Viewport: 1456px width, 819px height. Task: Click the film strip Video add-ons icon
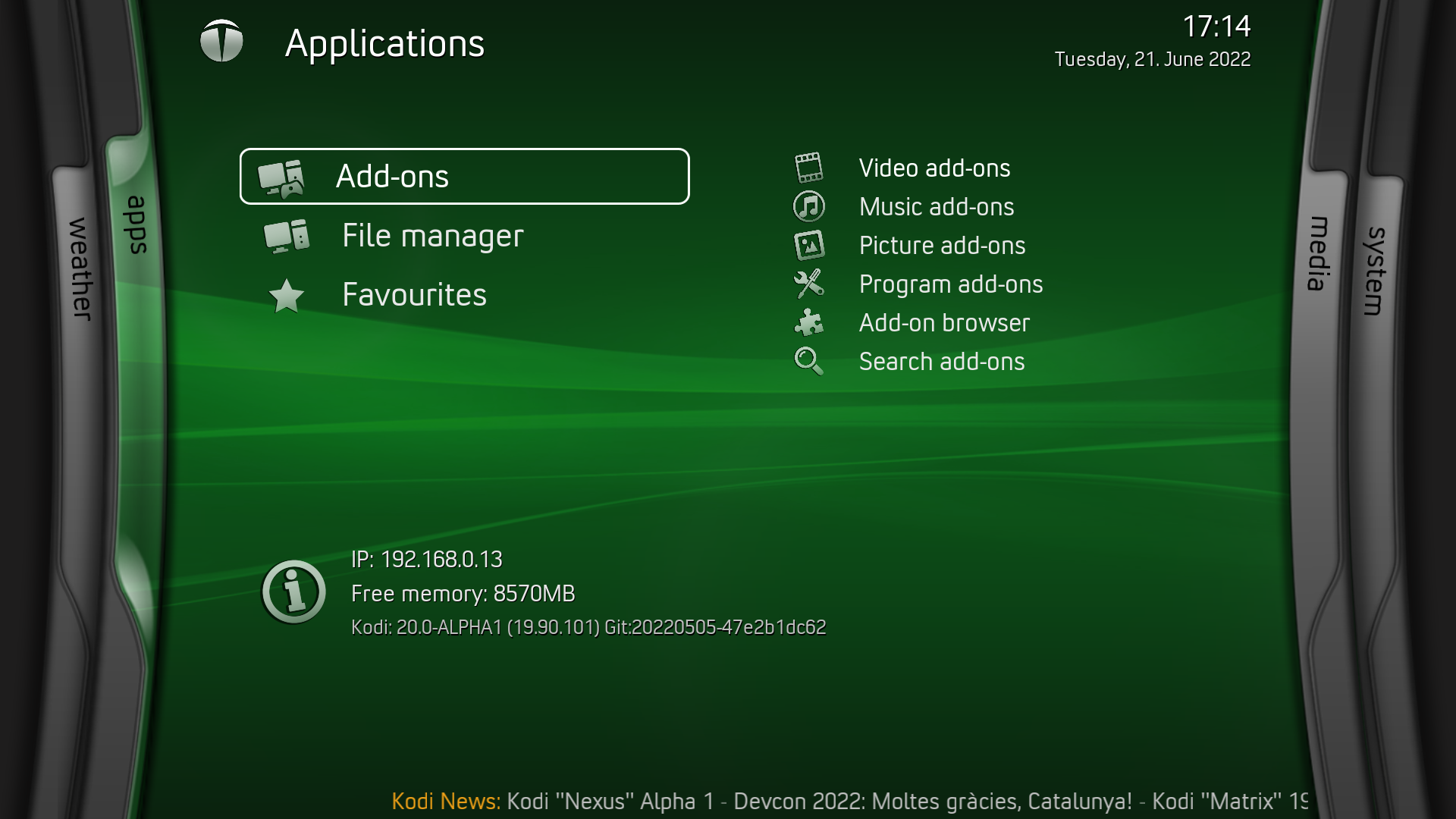tap(808, 168)
